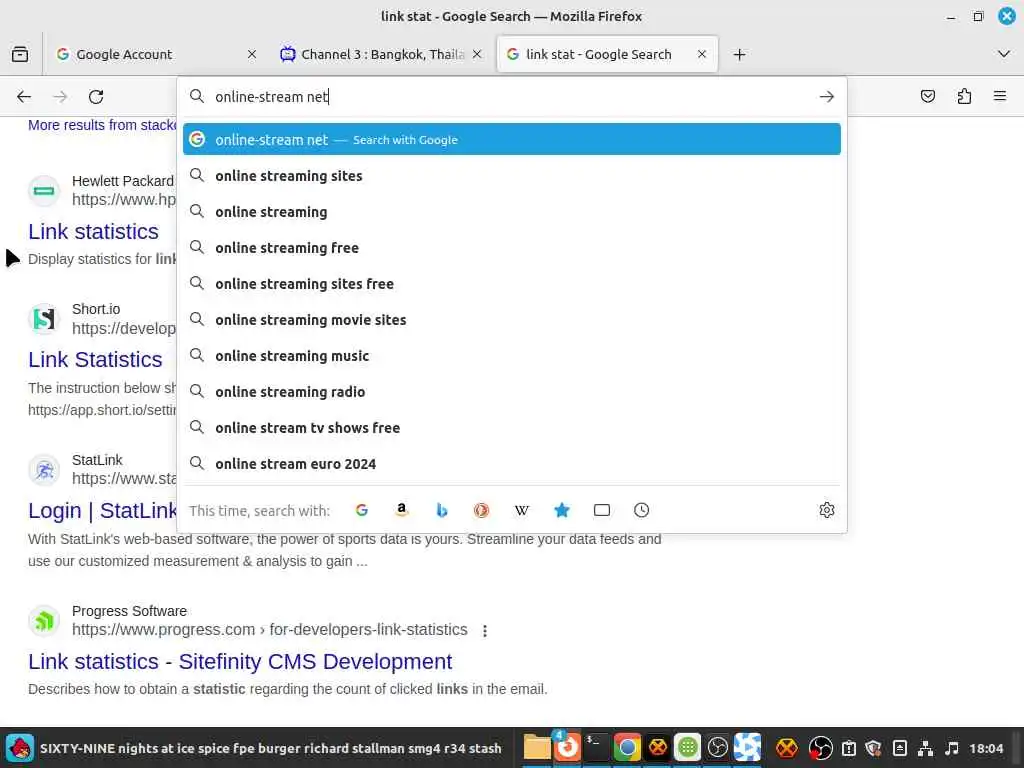Choose the 'online streaming' suggestion

pos(512,212)
